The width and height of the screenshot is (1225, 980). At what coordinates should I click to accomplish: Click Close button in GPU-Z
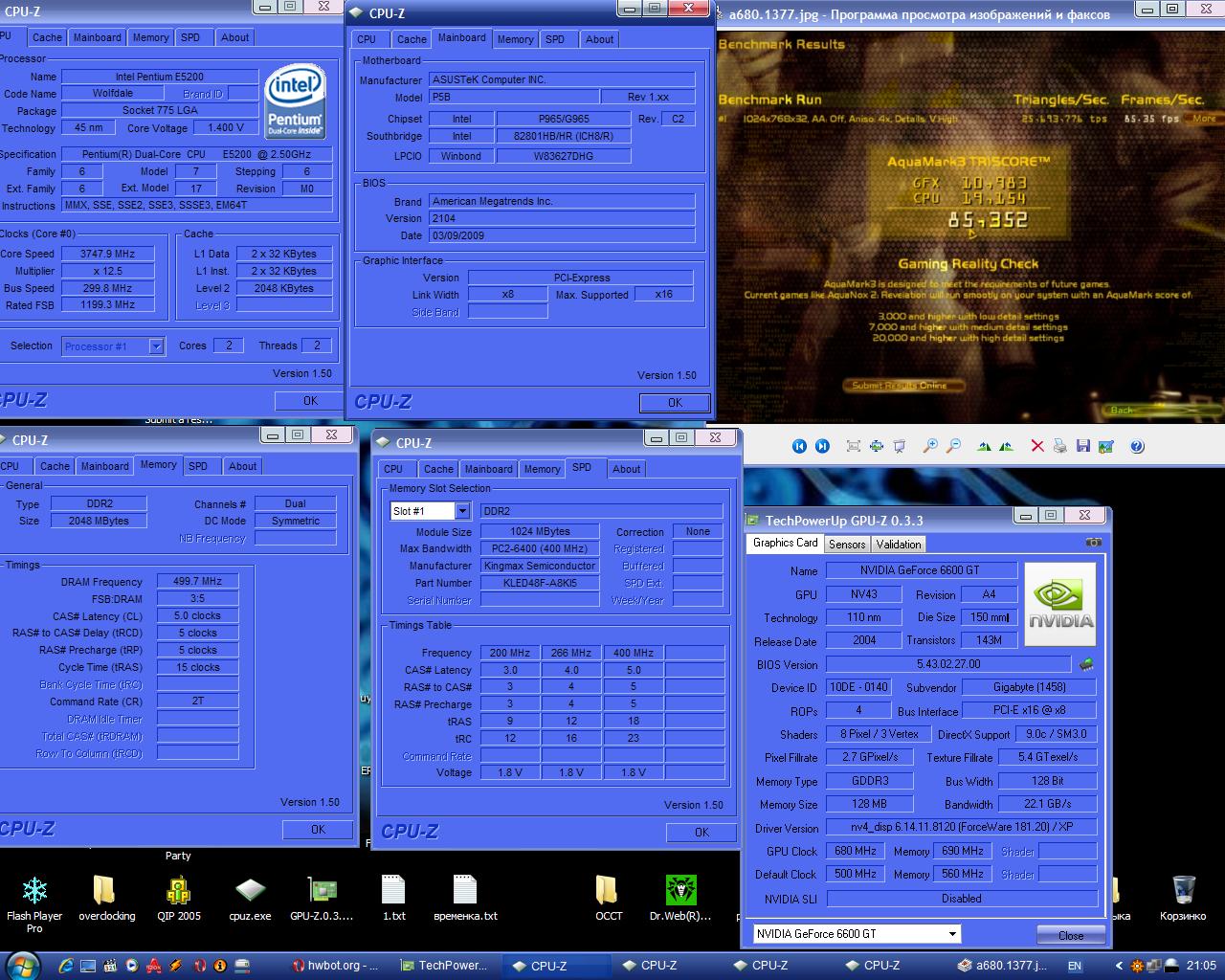click(x=1071, y=935)
